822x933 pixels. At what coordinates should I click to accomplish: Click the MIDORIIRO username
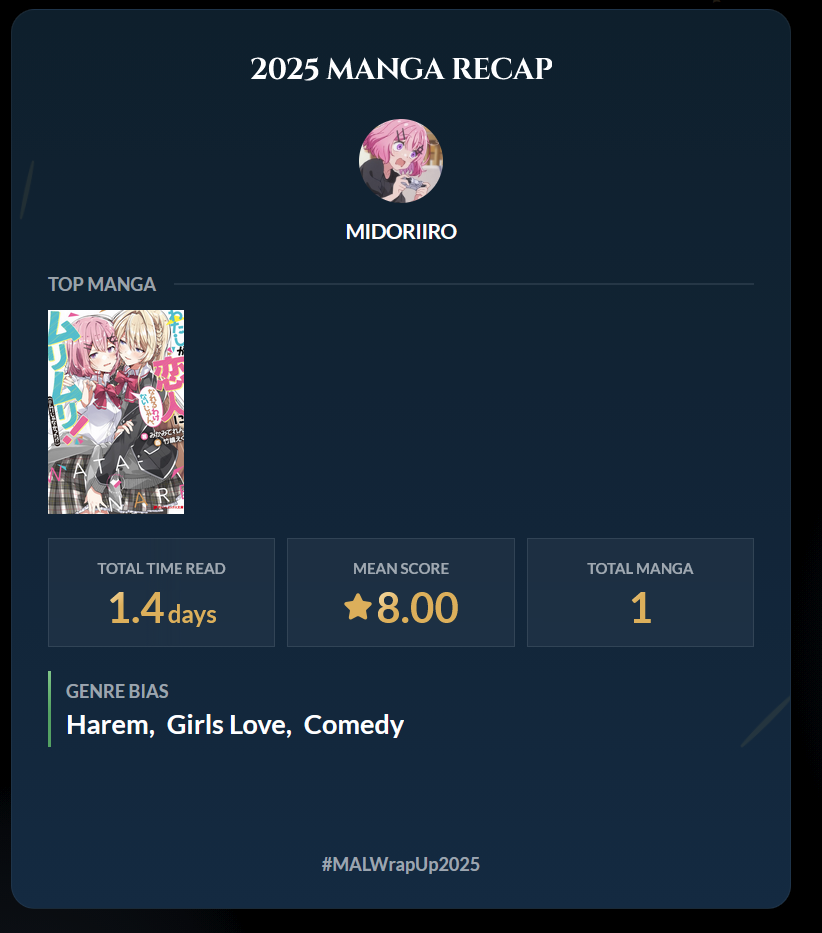click(x=401, y=231)
